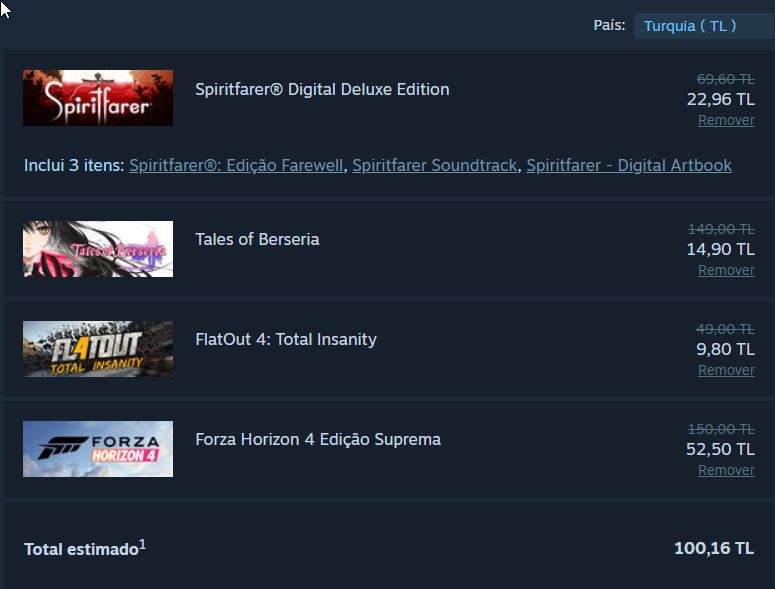The height and width of the screenshot is (589, 775).
Task: Click the 22,96 TL Spiritfarer price
Action: [x=720, y=99]
